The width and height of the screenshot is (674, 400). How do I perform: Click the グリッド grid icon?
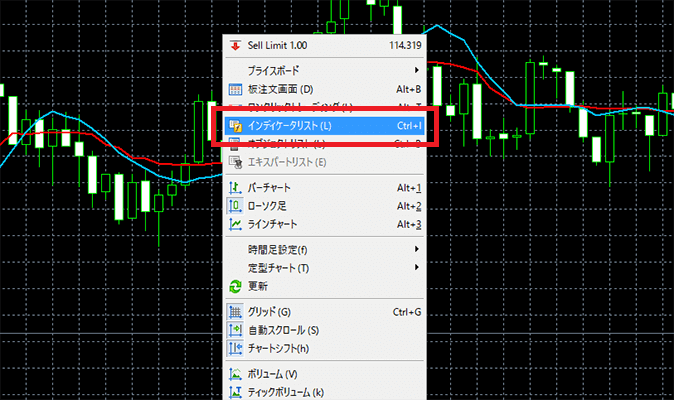[x=235, y=312]
